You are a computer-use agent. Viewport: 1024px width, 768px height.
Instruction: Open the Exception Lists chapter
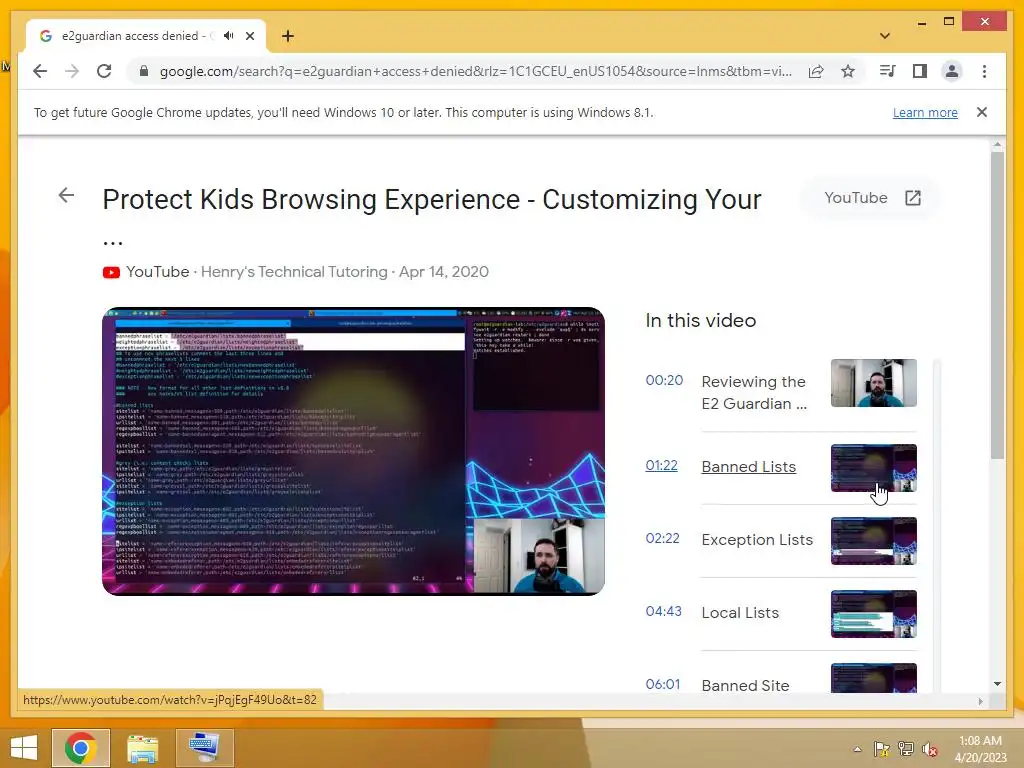[x=757, y=540]
